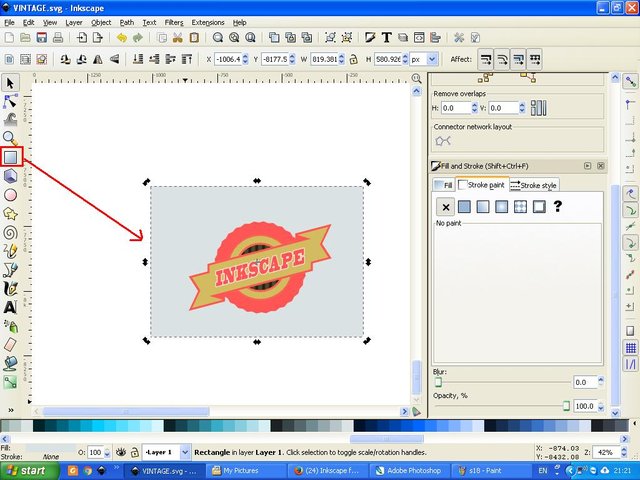Viewport: 640px width, 480px height.
Task: Toggle Affect stroke width scaling
Action: click(x=486, y=60)
